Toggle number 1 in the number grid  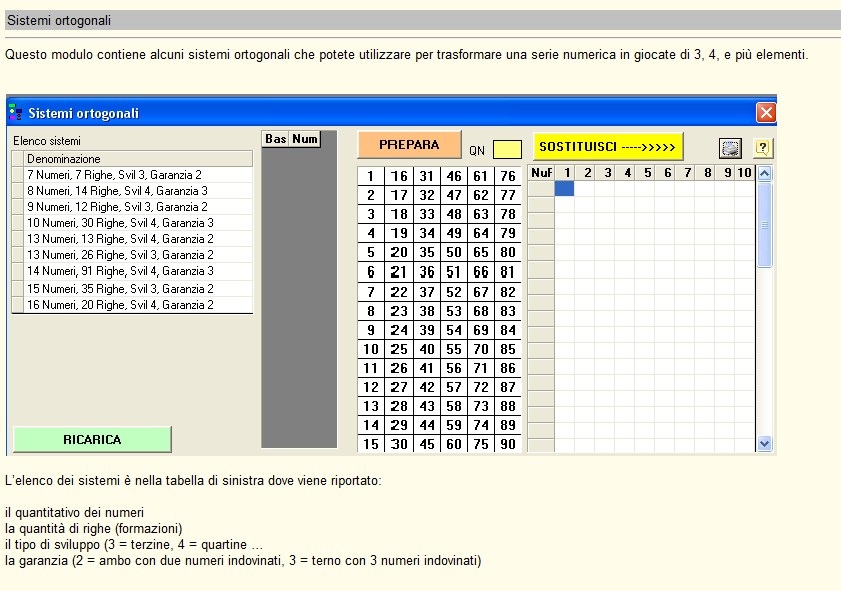pos(371,176)
